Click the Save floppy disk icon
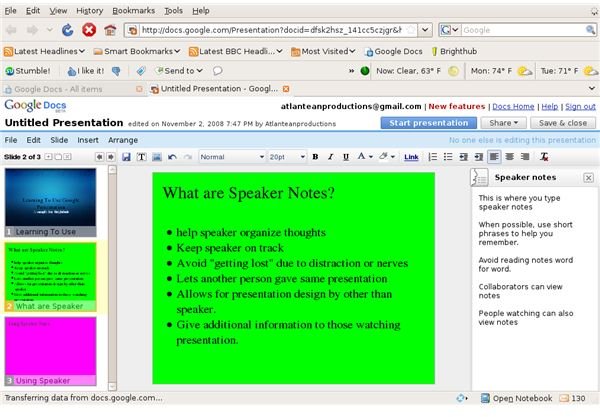600x417 pixels. 126,157
